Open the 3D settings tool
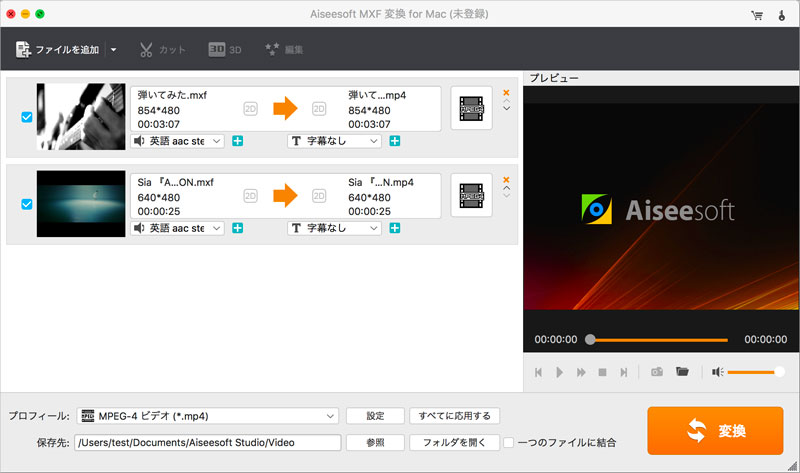The width and height of the screenshot is (800, 473). [x=224, y=49]
